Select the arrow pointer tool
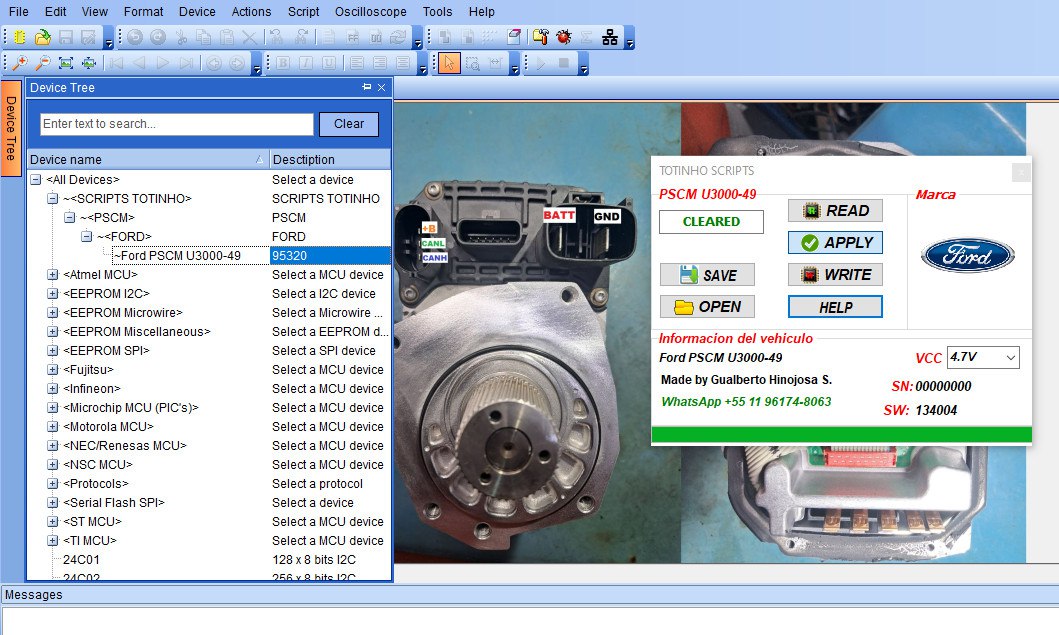1059x635 pixels. tap(449, 63)
